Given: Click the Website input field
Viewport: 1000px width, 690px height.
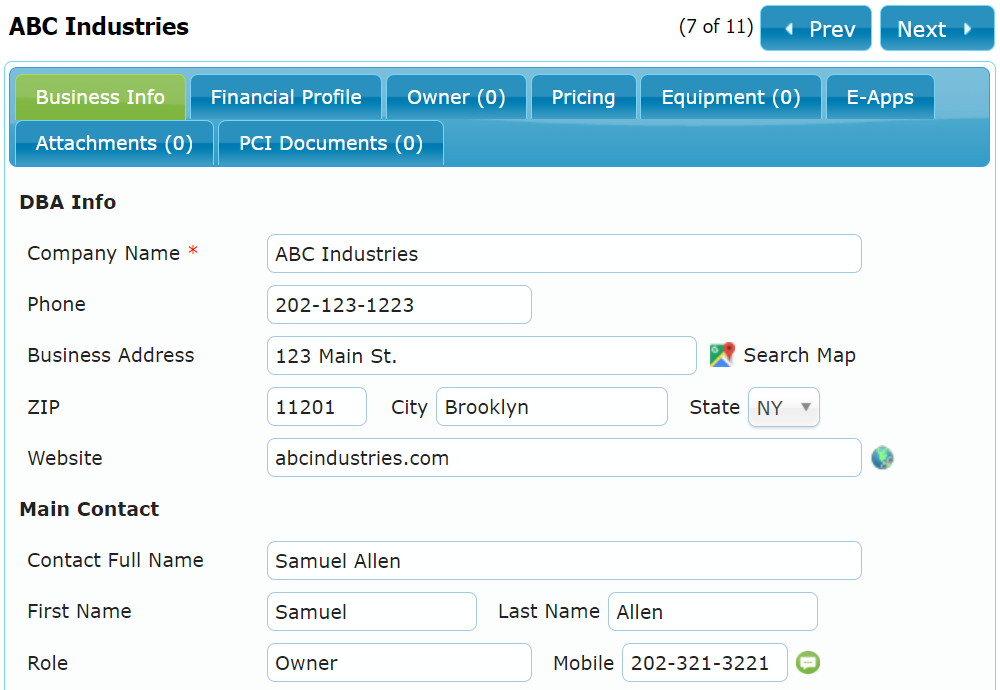Looking at the screenshot, I should pos(564,458).
